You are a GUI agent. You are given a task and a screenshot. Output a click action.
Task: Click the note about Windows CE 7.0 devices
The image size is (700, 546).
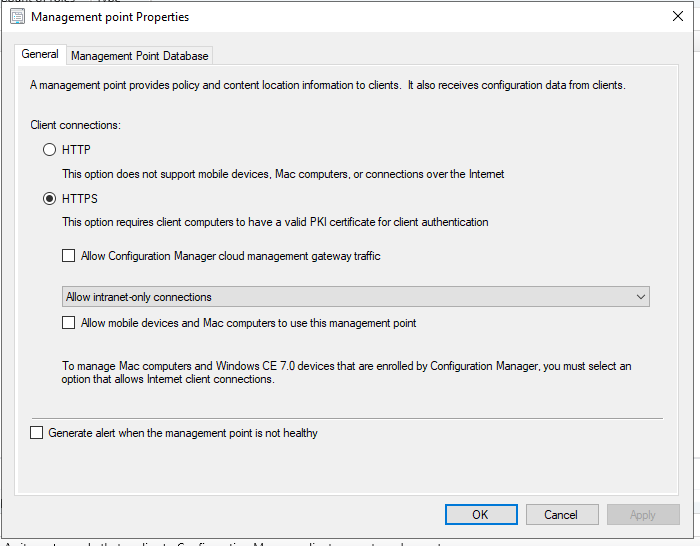tap(346, 372)
